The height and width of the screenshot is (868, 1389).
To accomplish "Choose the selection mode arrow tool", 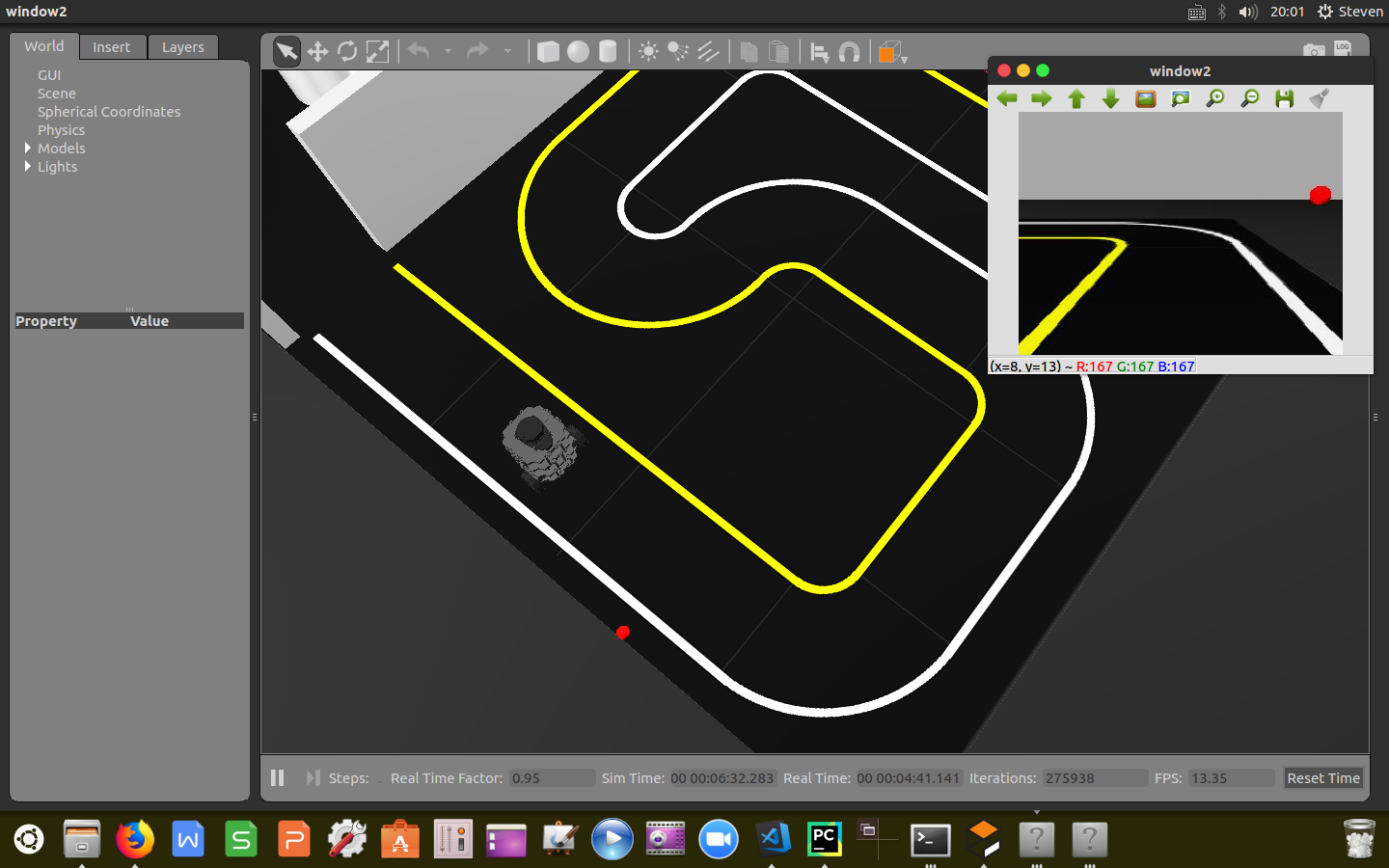I will (286, 51).
